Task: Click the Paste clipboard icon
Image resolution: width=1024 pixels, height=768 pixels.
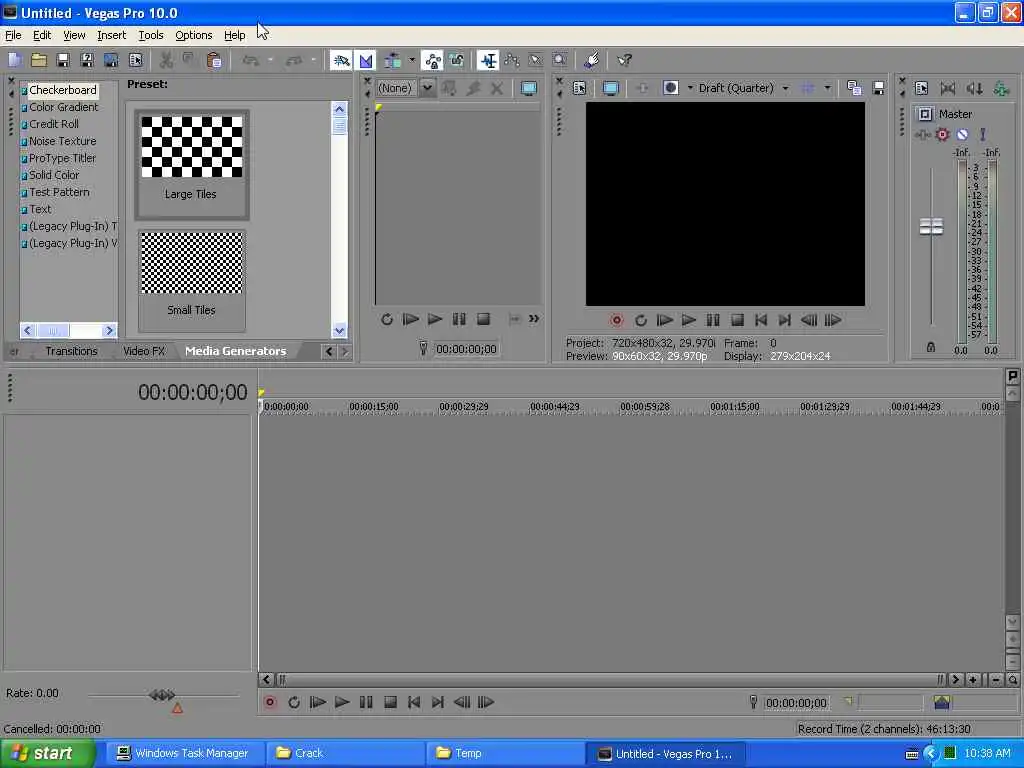Action: (214, 61)
